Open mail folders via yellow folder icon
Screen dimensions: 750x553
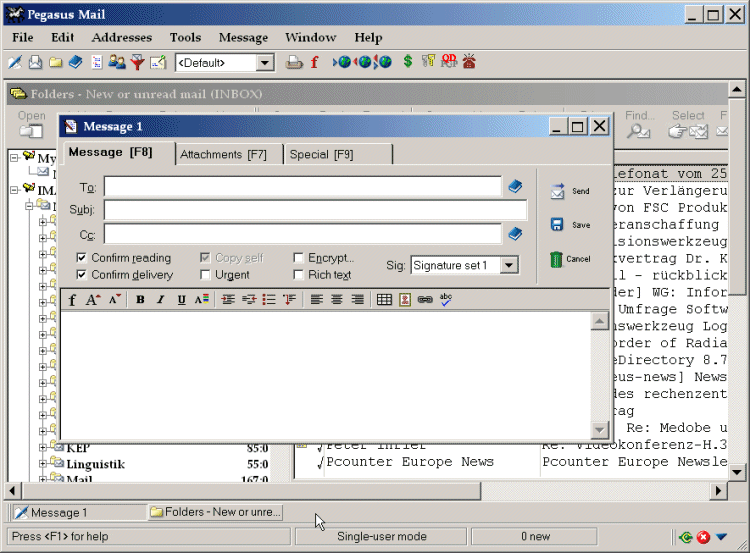pyautogui.click(x=55, y=62)
